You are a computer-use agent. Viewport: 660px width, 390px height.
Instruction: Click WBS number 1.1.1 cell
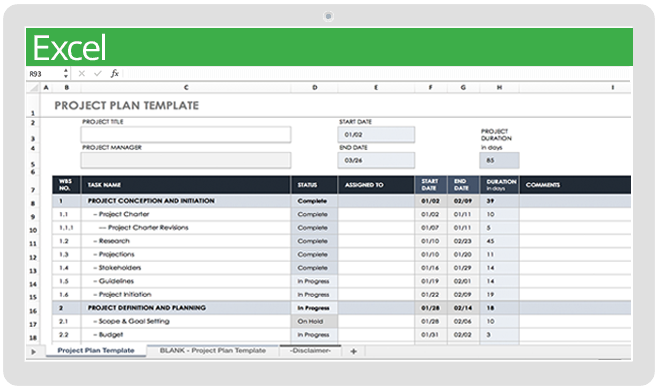click(67, 228)
